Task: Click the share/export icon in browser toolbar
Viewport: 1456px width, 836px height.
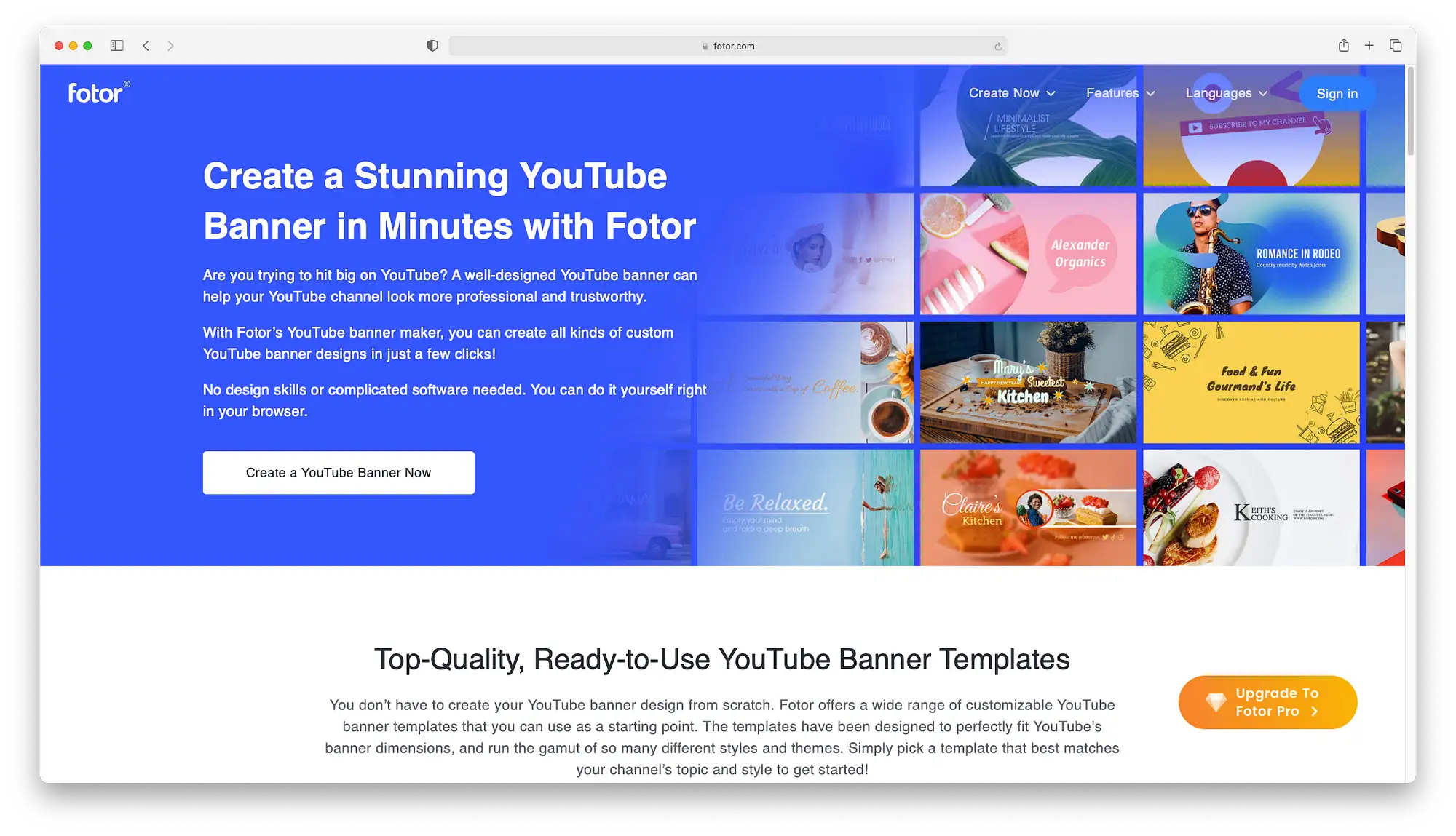Action: (x=1343, y=45)
